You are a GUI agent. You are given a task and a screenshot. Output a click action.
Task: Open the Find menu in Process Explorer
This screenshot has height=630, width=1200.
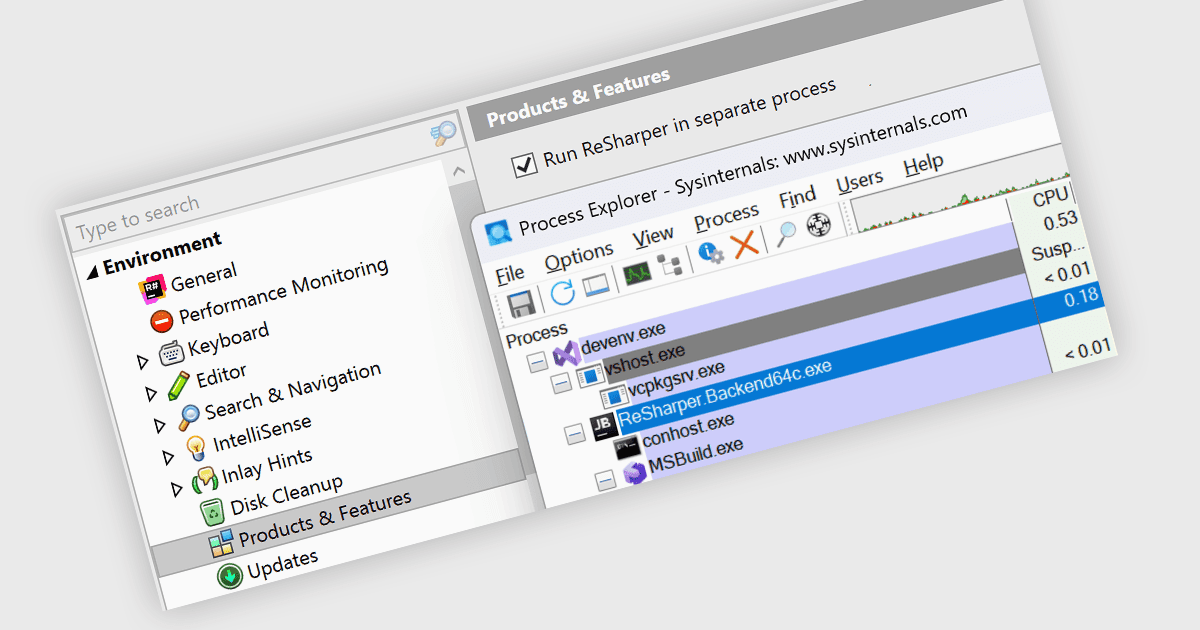pyautogui.click(x=797, y=197)
